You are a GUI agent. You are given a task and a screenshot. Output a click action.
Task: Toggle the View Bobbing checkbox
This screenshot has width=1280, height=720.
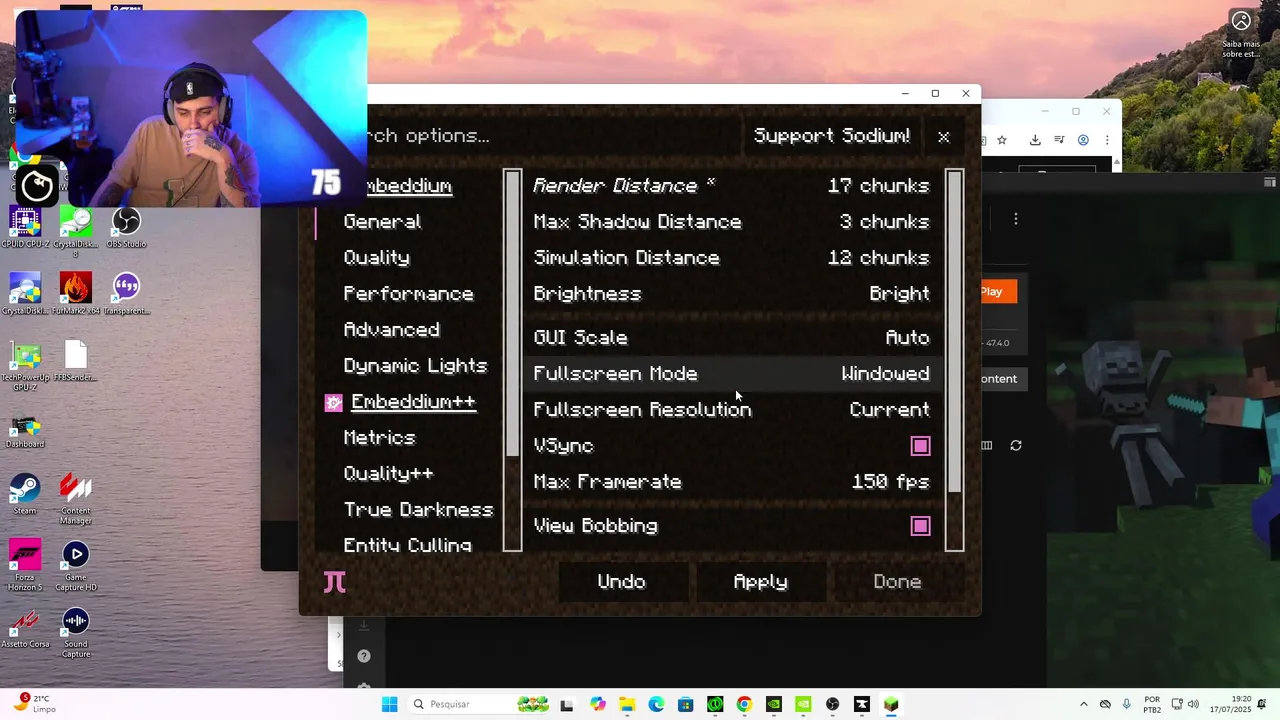pyautogui.click(x=920, y=526)
